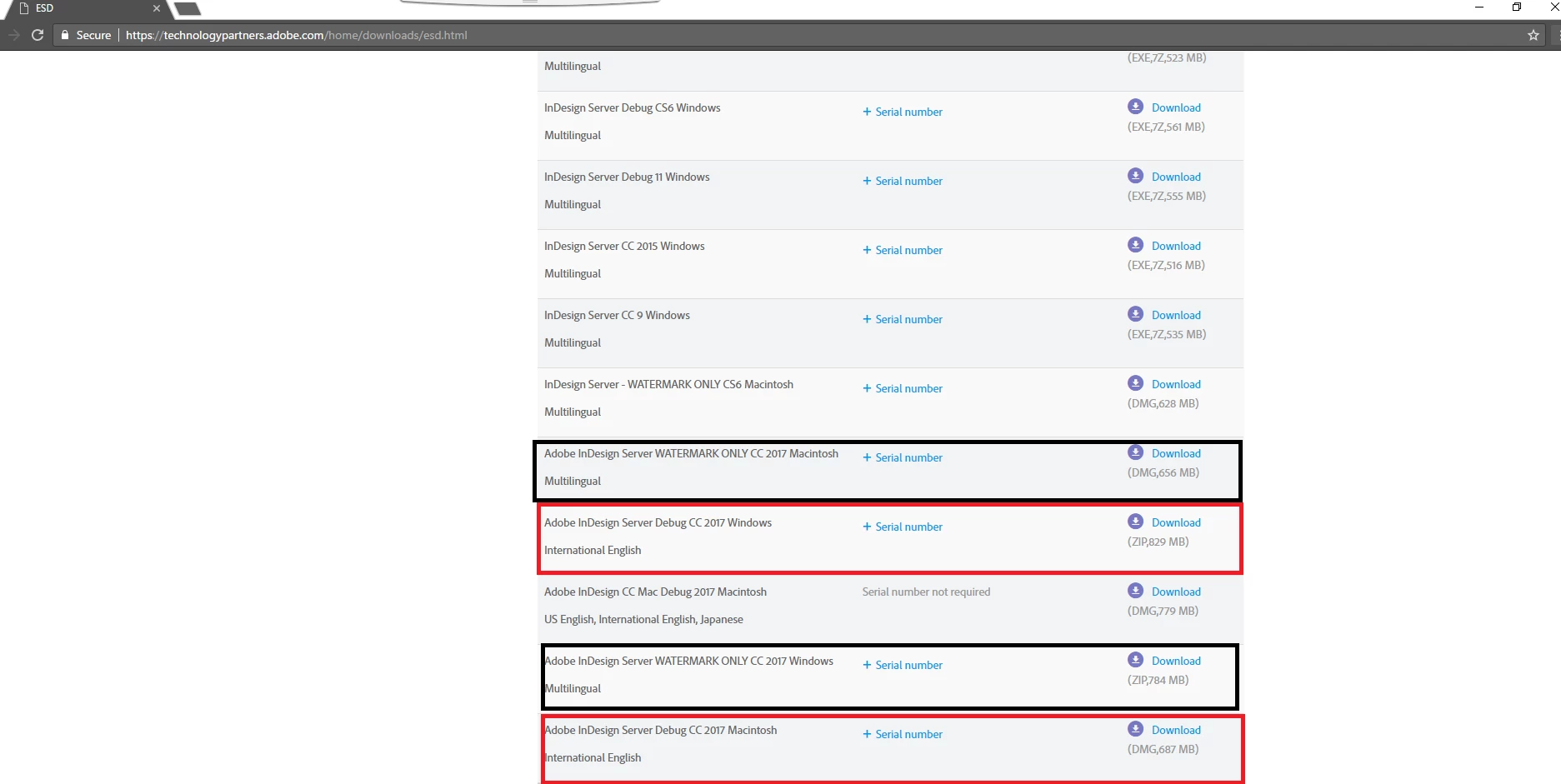
Task: Minimize the browser window
Action: point(1479,7)
